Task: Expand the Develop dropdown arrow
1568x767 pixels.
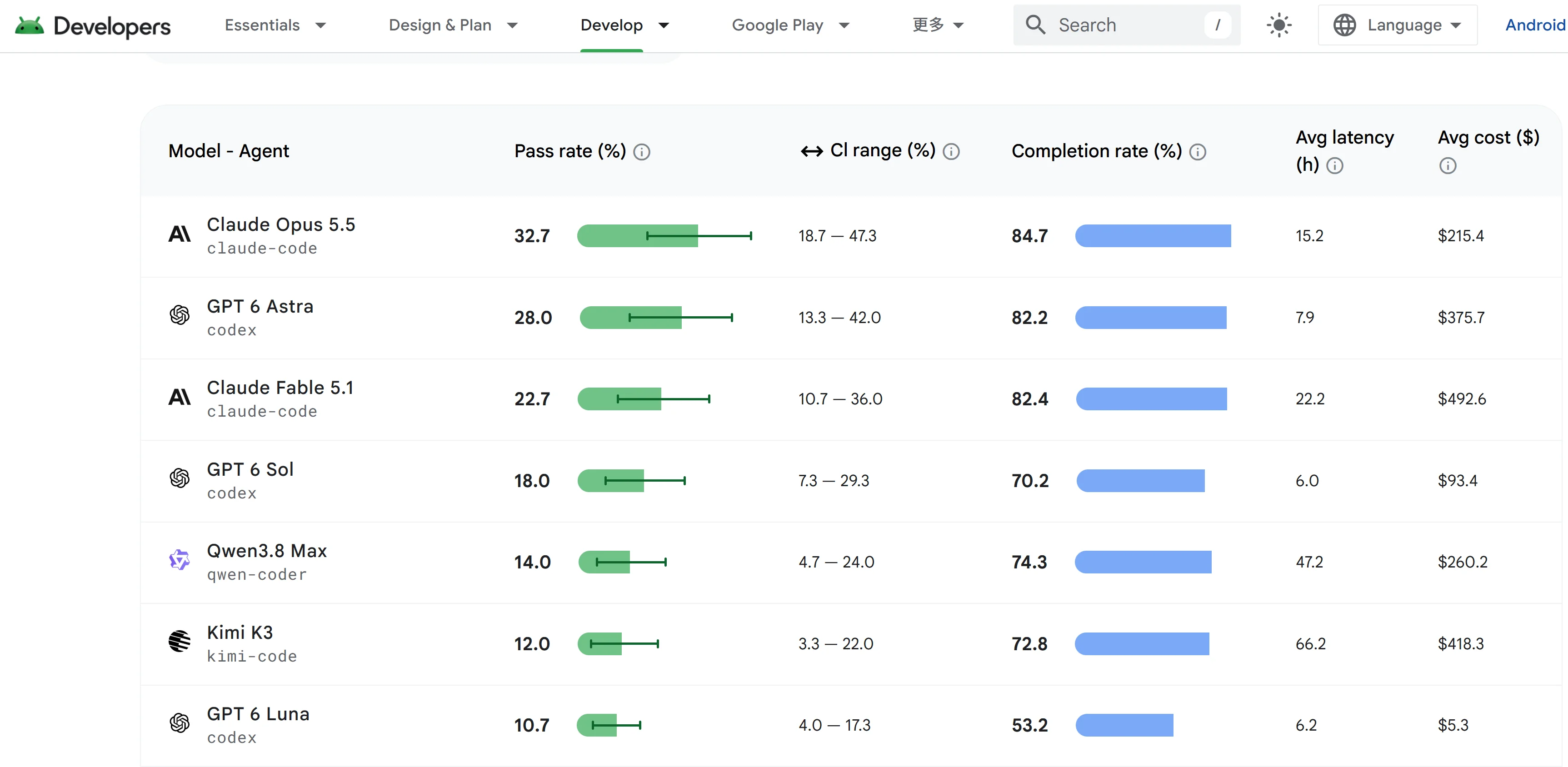Action: pyautogui.click(x=664, y=25)
